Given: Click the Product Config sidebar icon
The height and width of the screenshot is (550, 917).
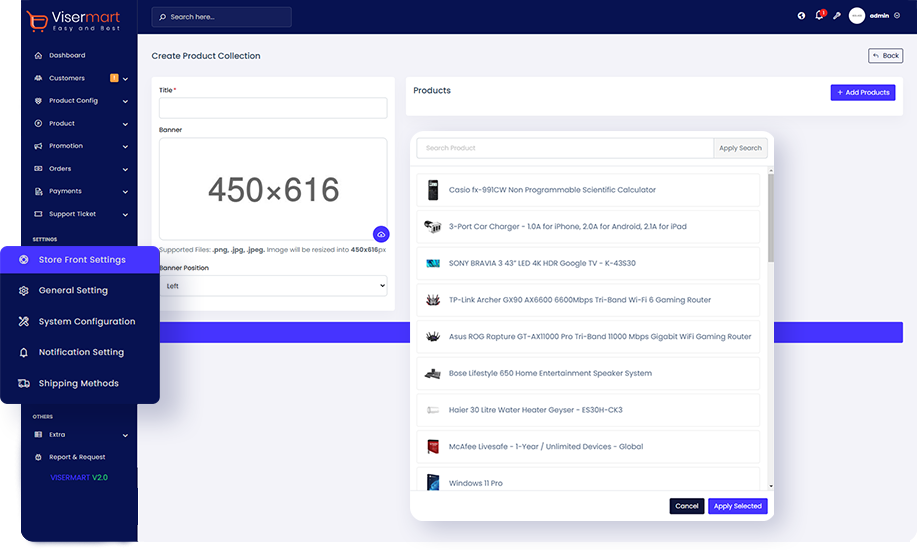Looking at the screenshot, I should click(39, 101).
